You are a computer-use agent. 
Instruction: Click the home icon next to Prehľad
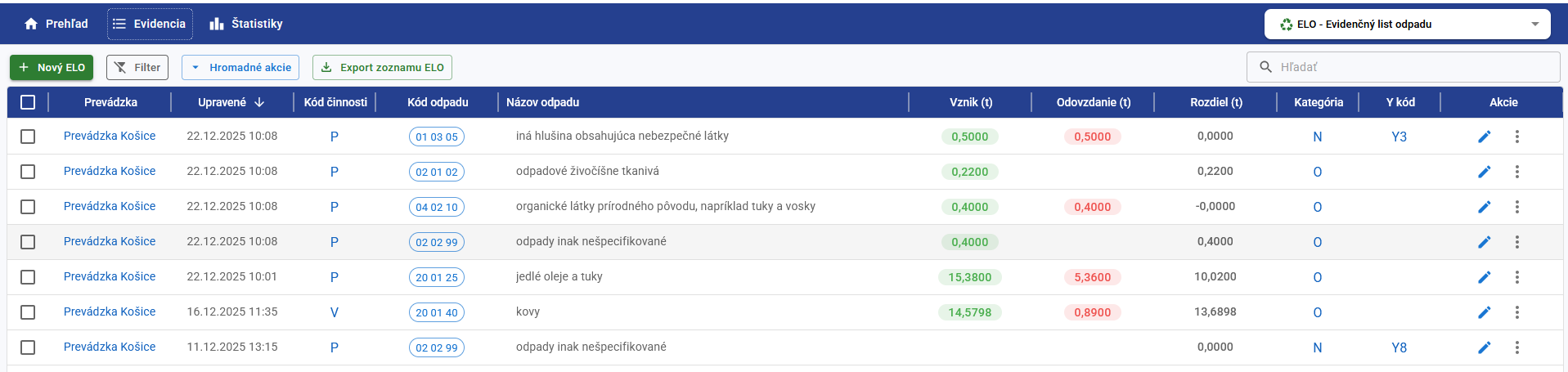point(31,24)
